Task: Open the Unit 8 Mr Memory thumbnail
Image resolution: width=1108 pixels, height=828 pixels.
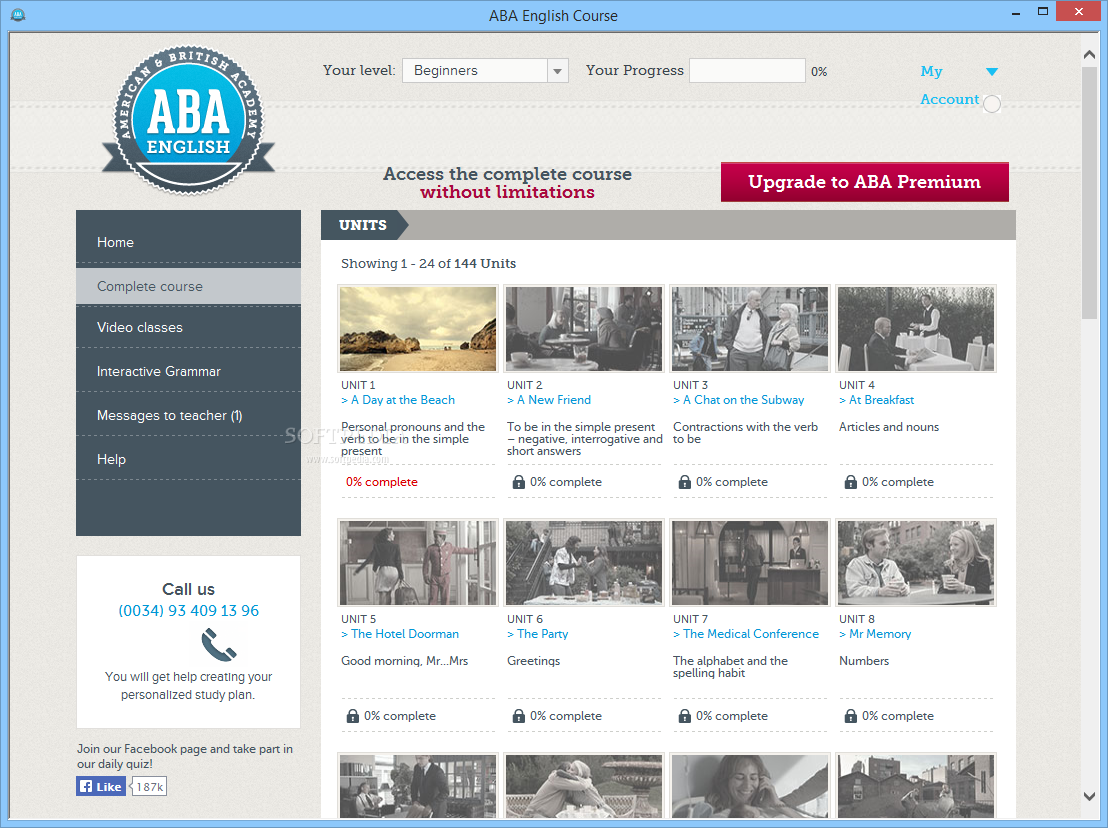Action: coord(917,562)
